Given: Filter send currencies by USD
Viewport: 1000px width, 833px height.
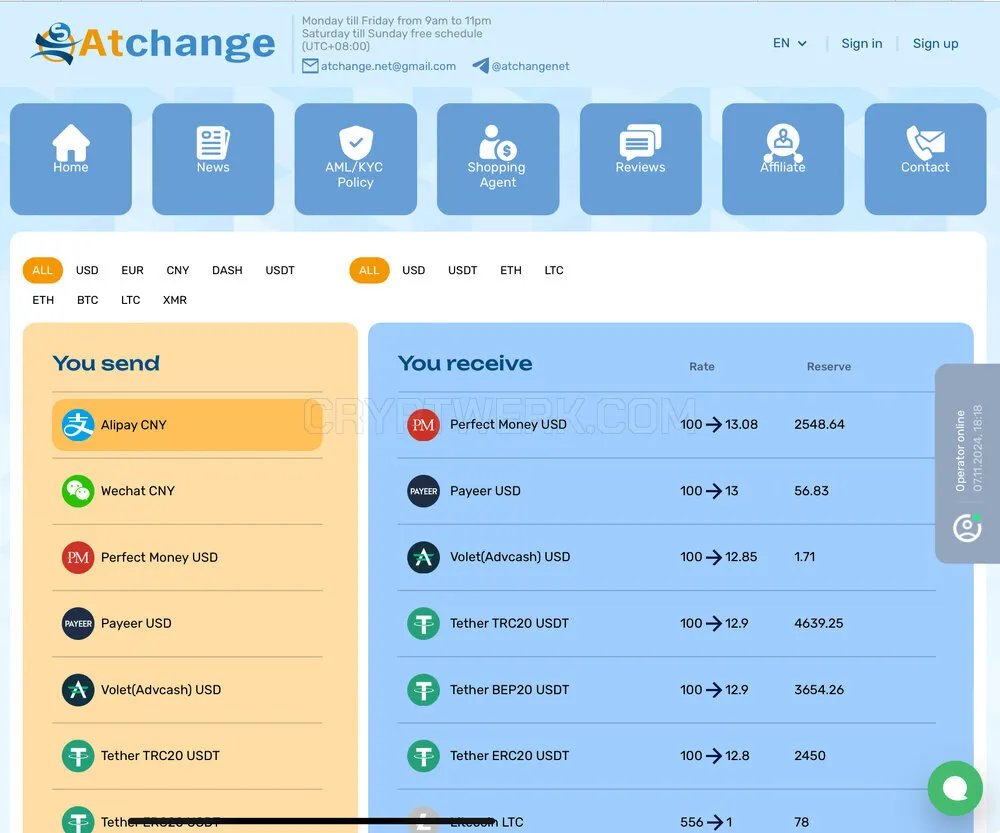Looking at the screenshot, I should [87, 270].
